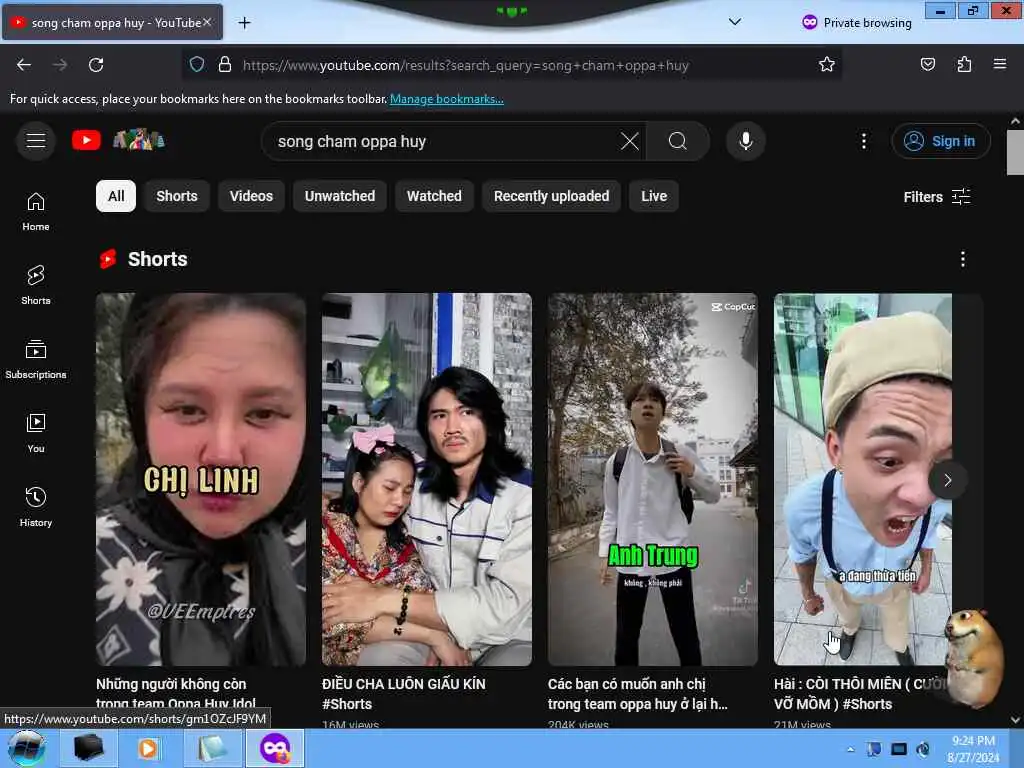Click the page vertical scrollbar thumb
The width and height of the screenshot is (1024, 768).
[x=1015, y=152]
